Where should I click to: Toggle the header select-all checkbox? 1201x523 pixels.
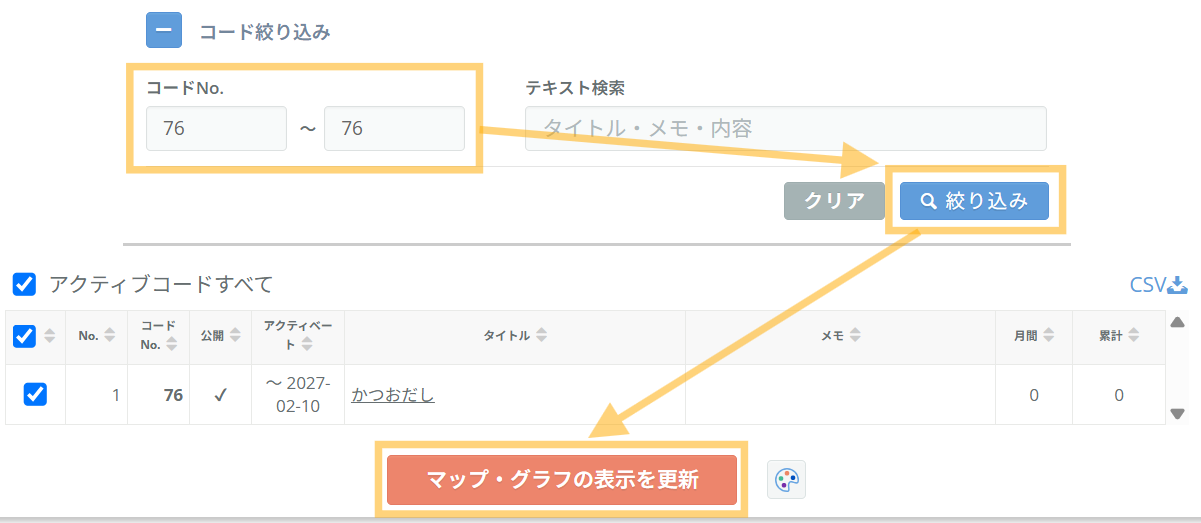[x=24, y=336]
